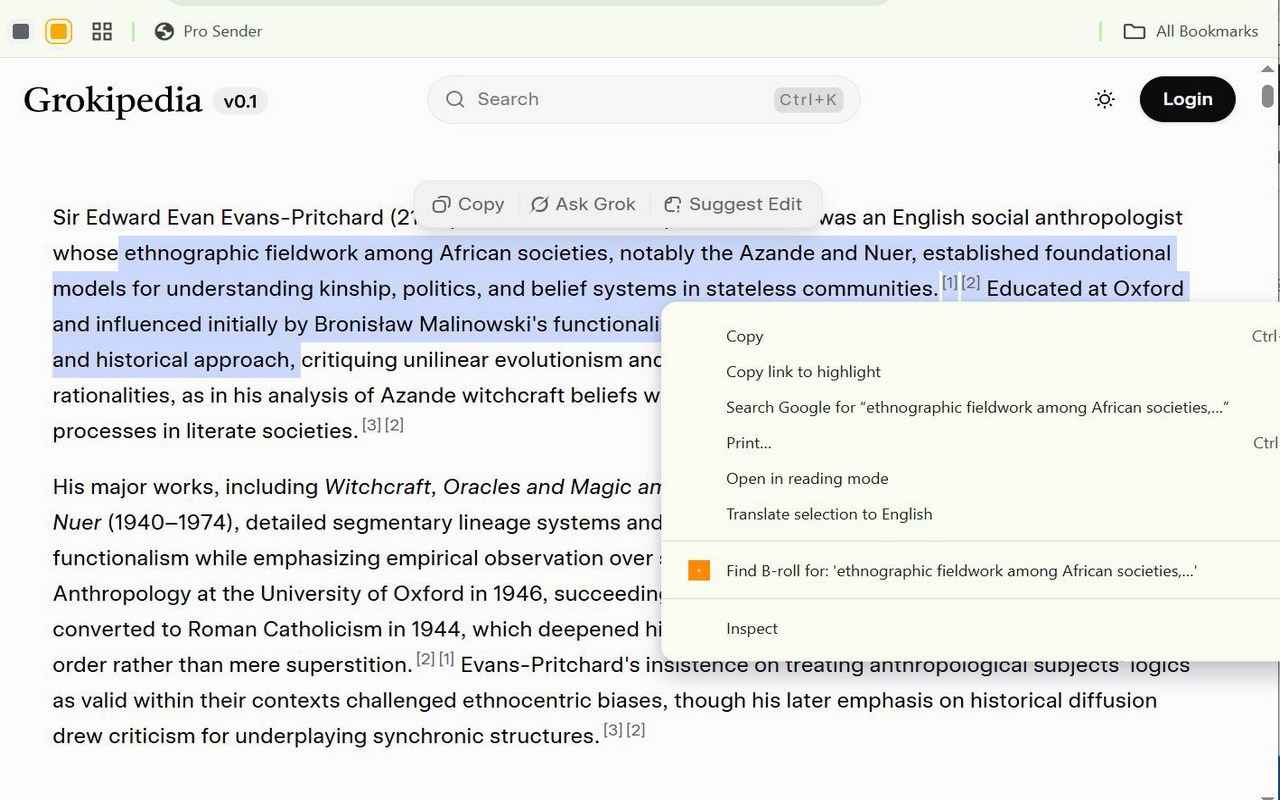Open the Pro Sender globe bookmark

(x=209, y=31)
